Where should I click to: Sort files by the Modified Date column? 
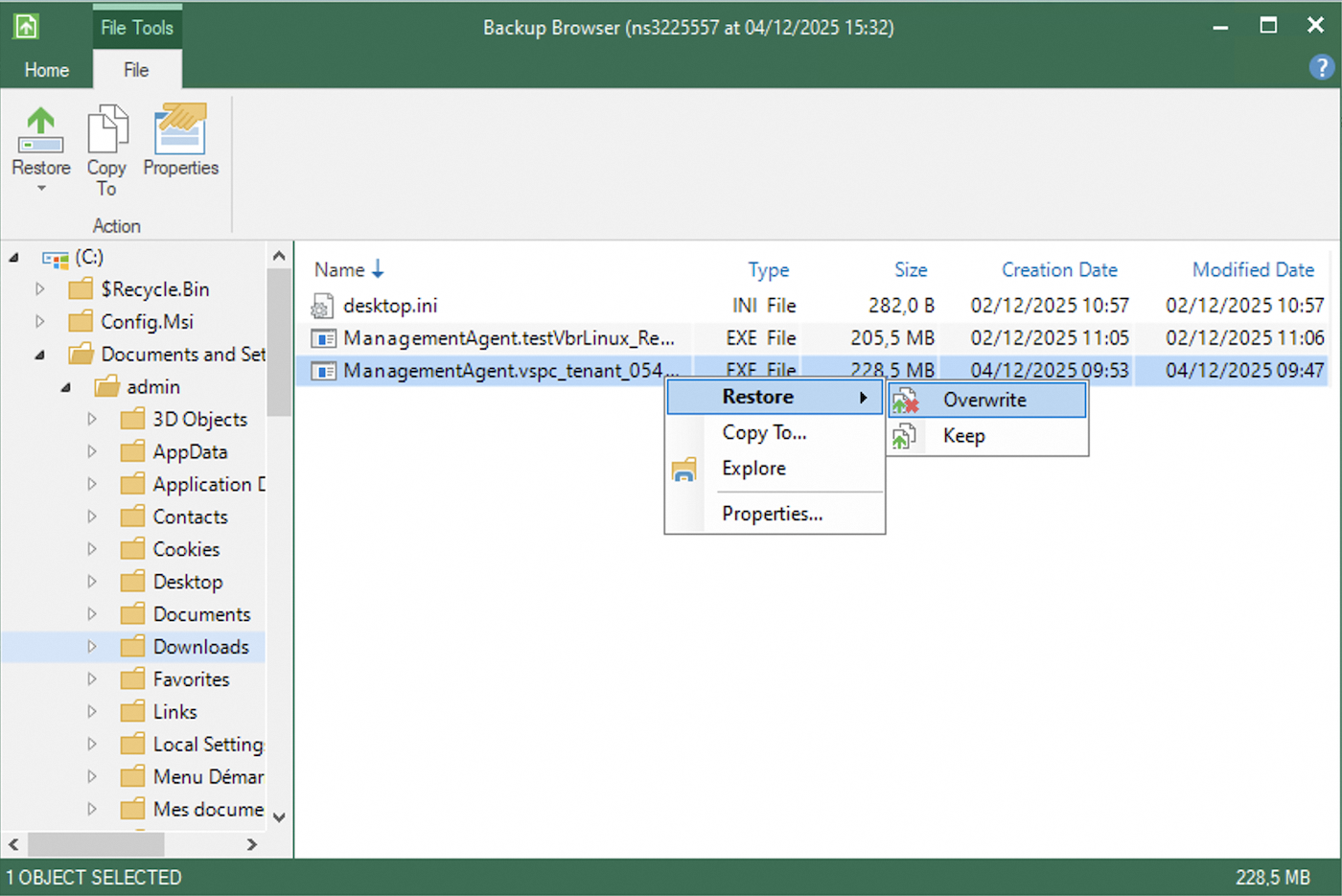tap(1253, 269)
